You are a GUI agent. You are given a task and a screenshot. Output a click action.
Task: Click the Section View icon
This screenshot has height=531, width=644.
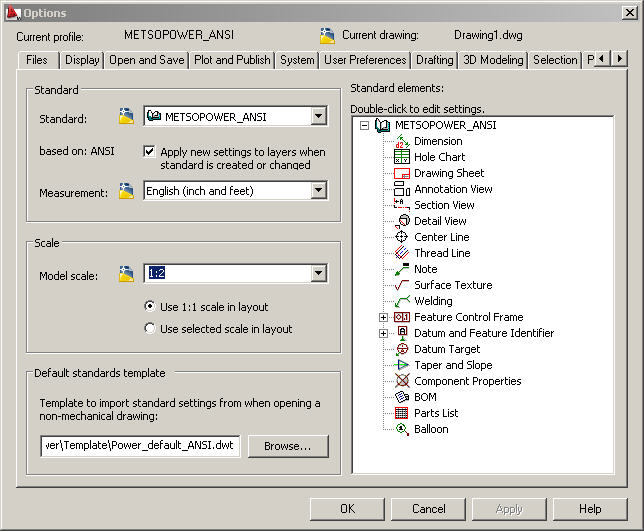[402, 205]
